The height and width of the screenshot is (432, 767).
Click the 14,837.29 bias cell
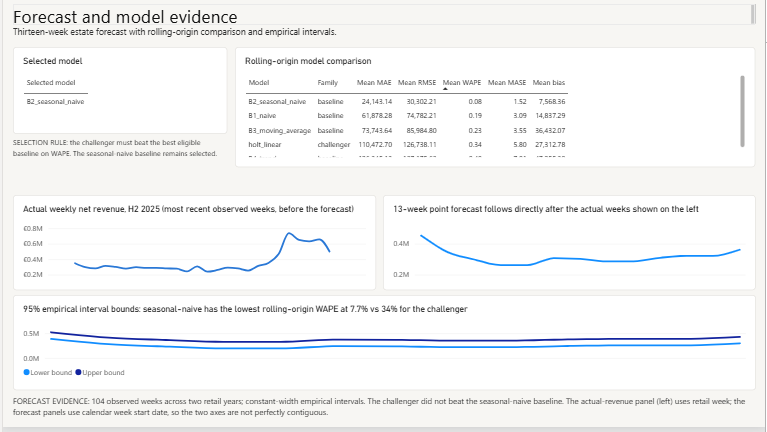pos(550,116)
